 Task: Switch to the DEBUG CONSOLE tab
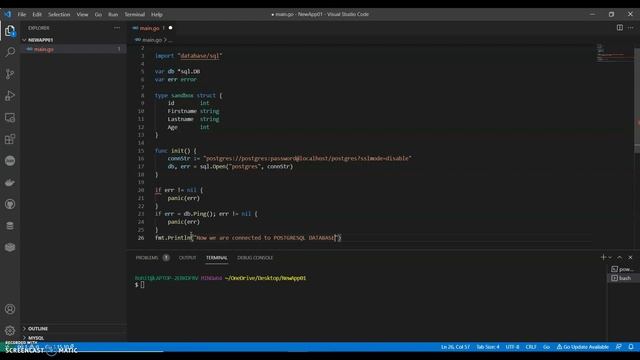tap(255, 258)
